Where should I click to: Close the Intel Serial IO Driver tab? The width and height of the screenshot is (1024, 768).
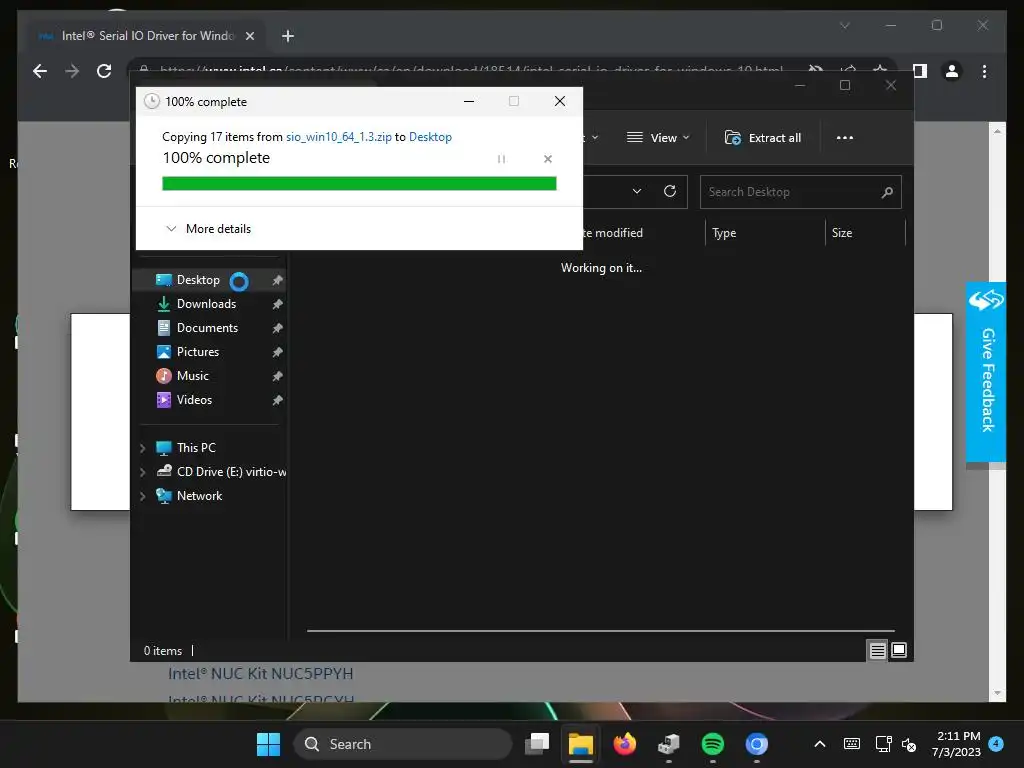[x=249, y=36]
